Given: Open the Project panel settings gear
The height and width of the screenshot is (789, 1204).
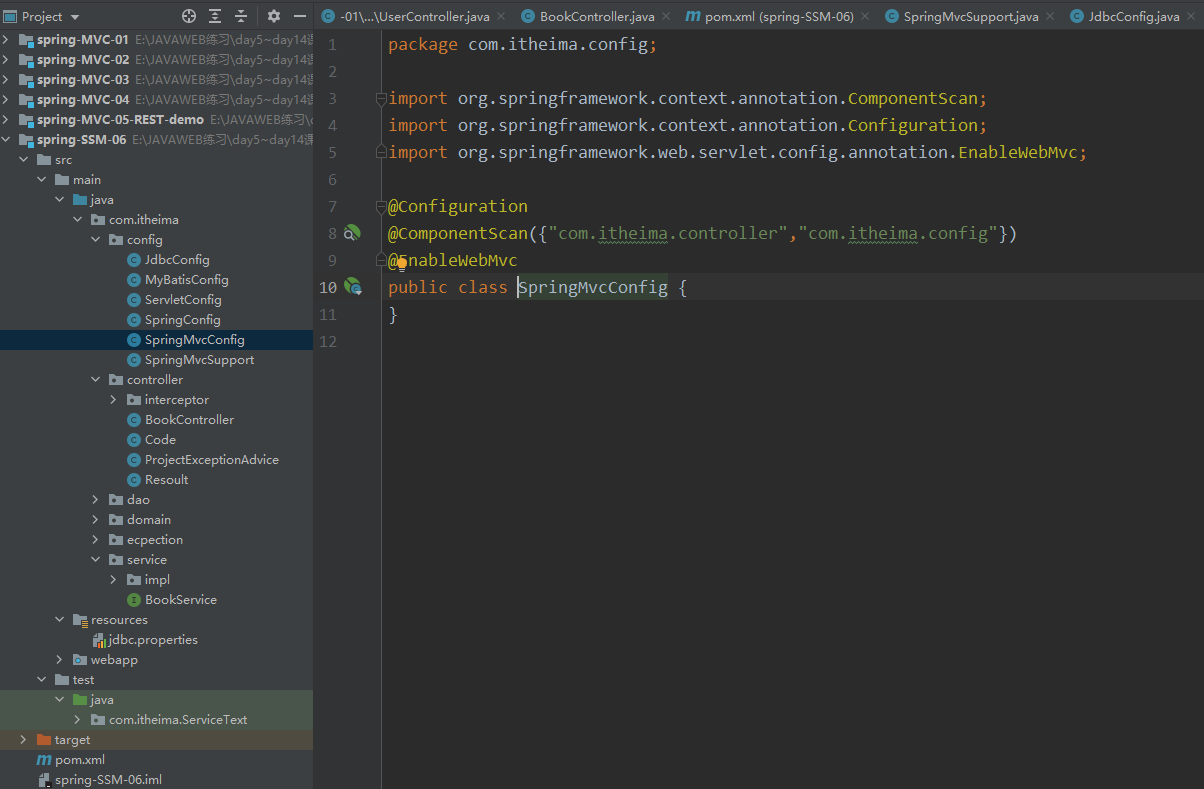Looking at the screenshot, I should (x=274, y=17).
